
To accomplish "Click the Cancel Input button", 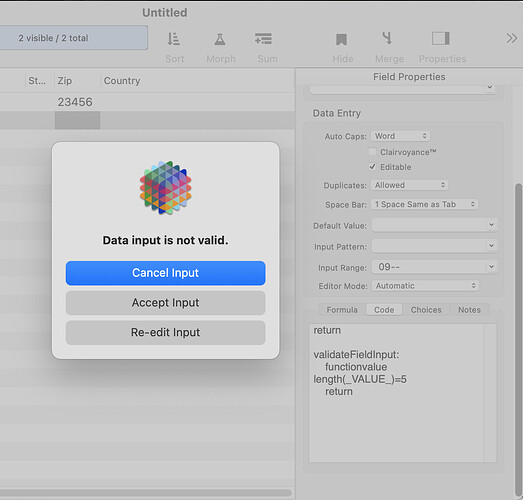I will pos(165,273).
